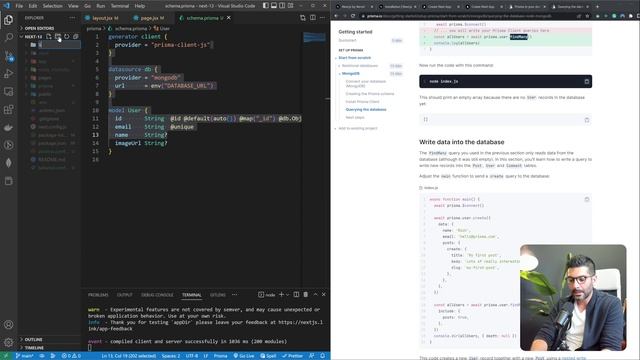
Task: Open the Selection menu
Action: point(53,6)
